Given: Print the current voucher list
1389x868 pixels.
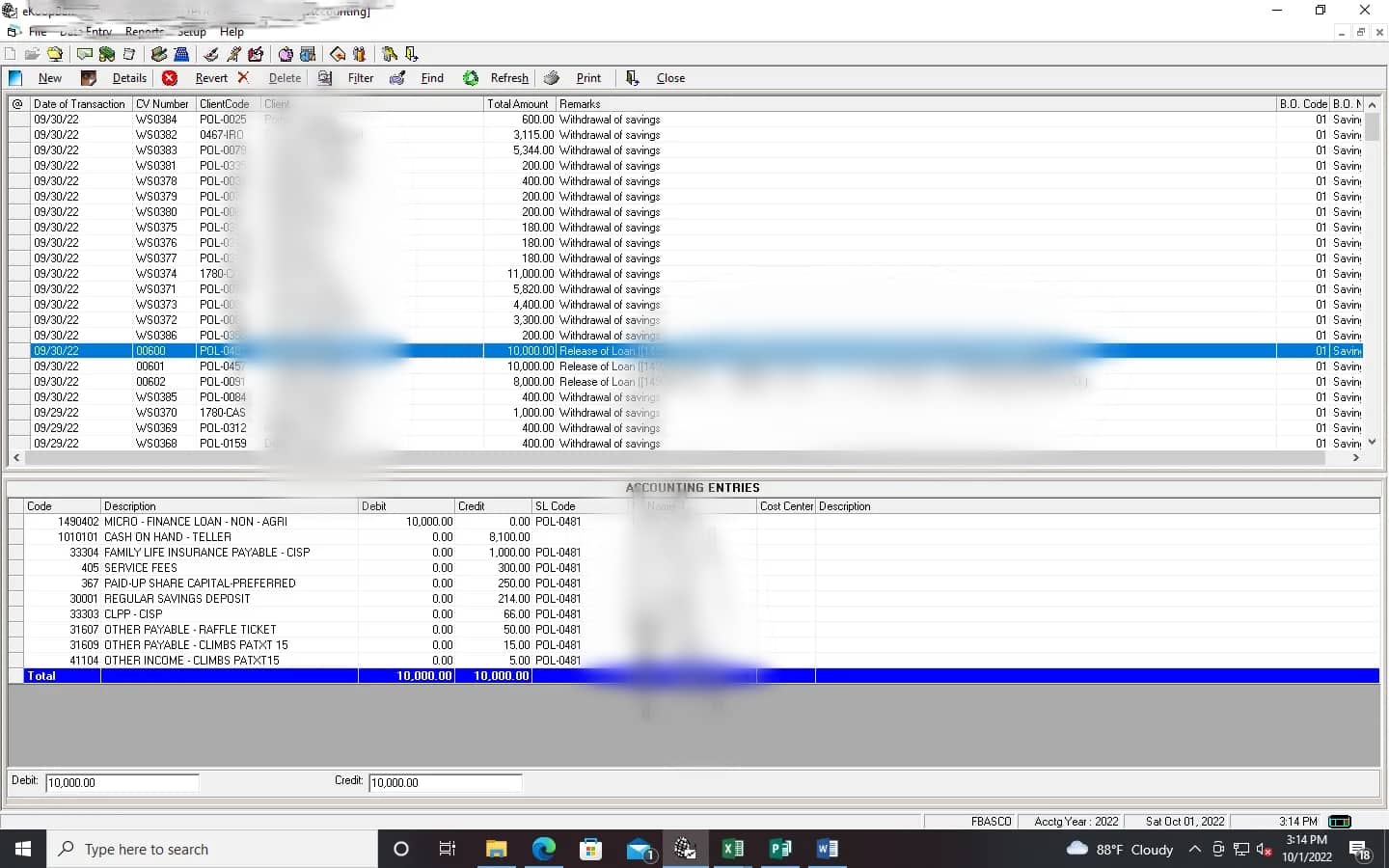Looking at the screenshot, I should tap(573, 78).
